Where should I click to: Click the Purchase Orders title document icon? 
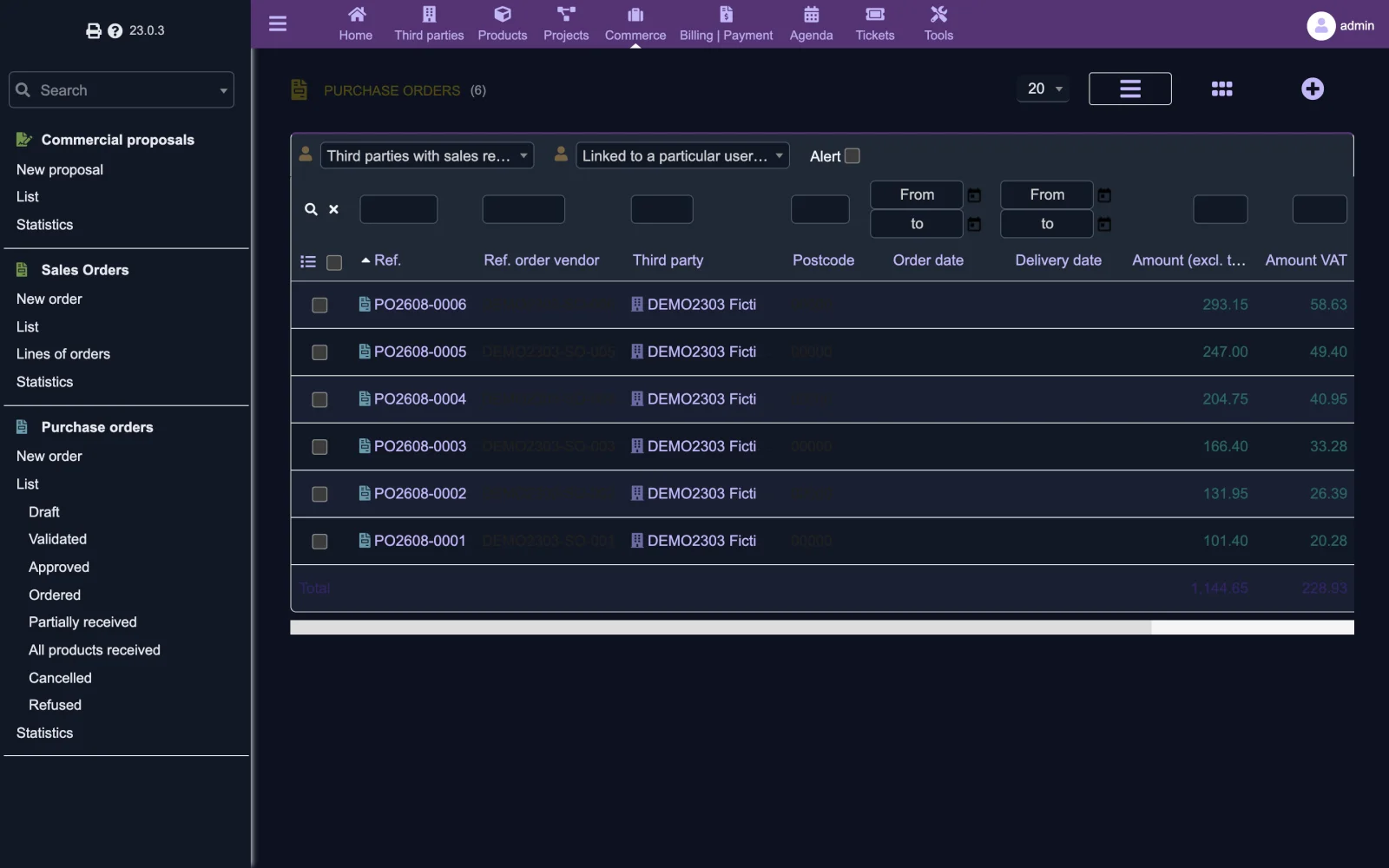[299, 89]
